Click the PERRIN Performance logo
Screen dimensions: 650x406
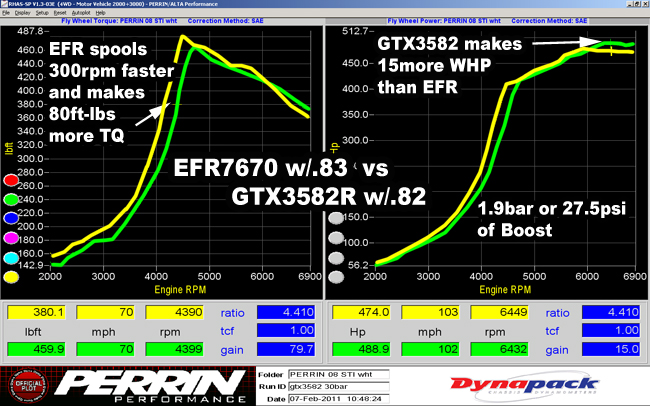[150, 386]
